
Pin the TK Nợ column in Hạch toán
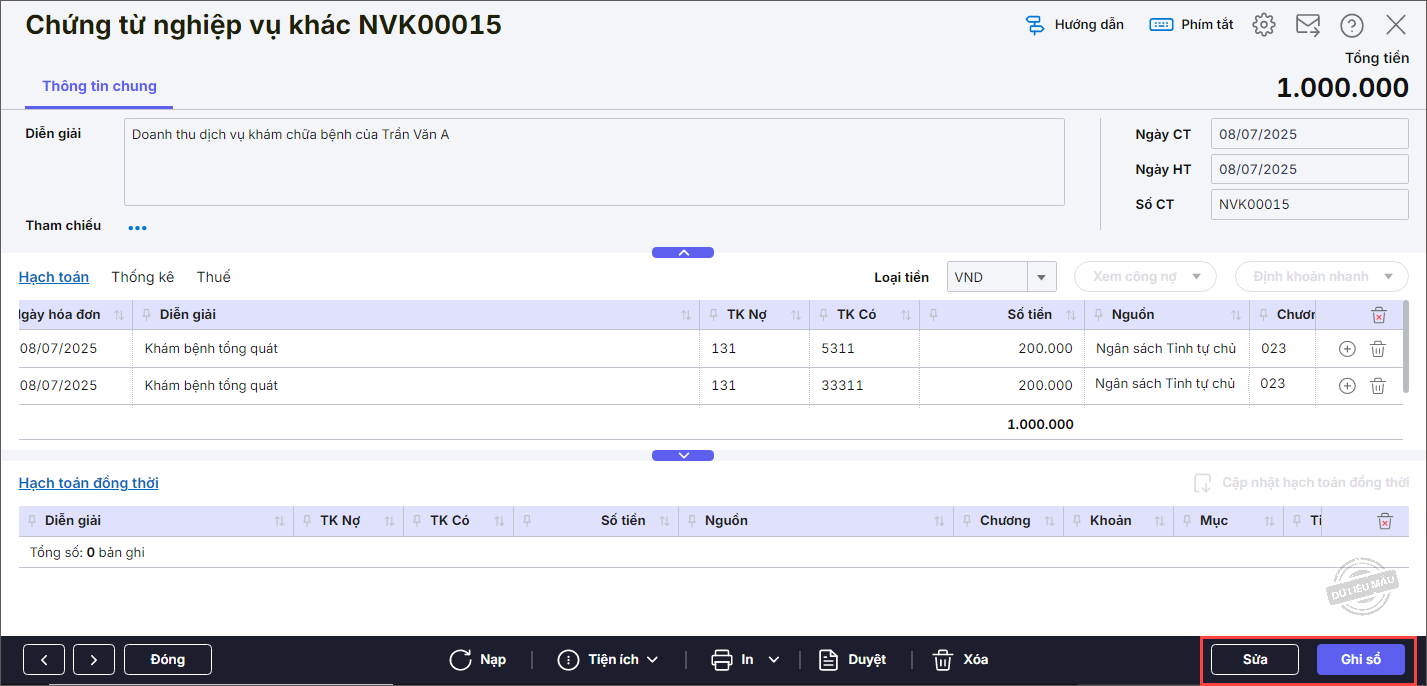coord(714,315)
